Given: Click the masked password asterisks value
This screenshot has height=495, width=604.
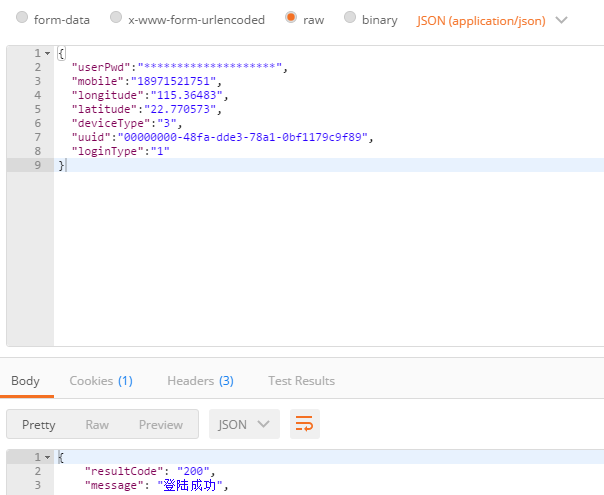Looking at the screenshot, I should click(x=210, y=67).
